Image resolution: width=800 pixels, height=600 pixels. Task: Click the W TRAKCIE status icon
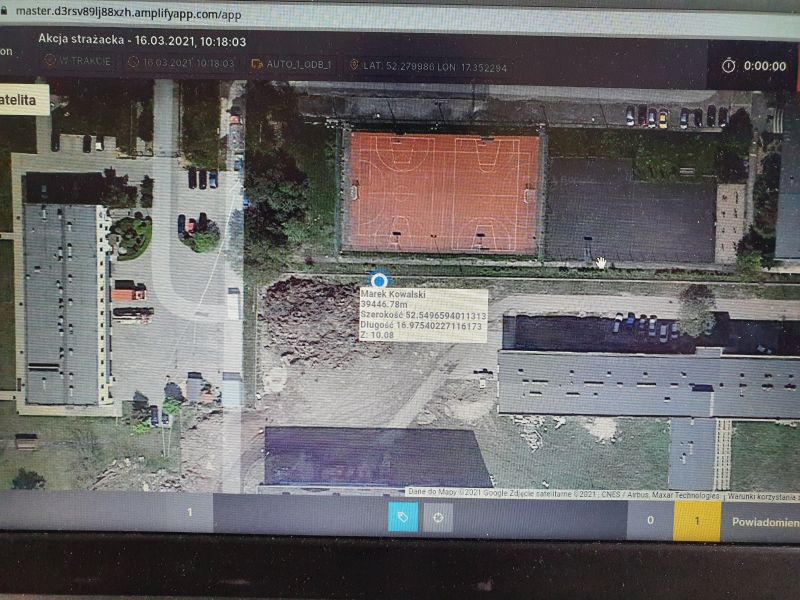click(50, 63)
